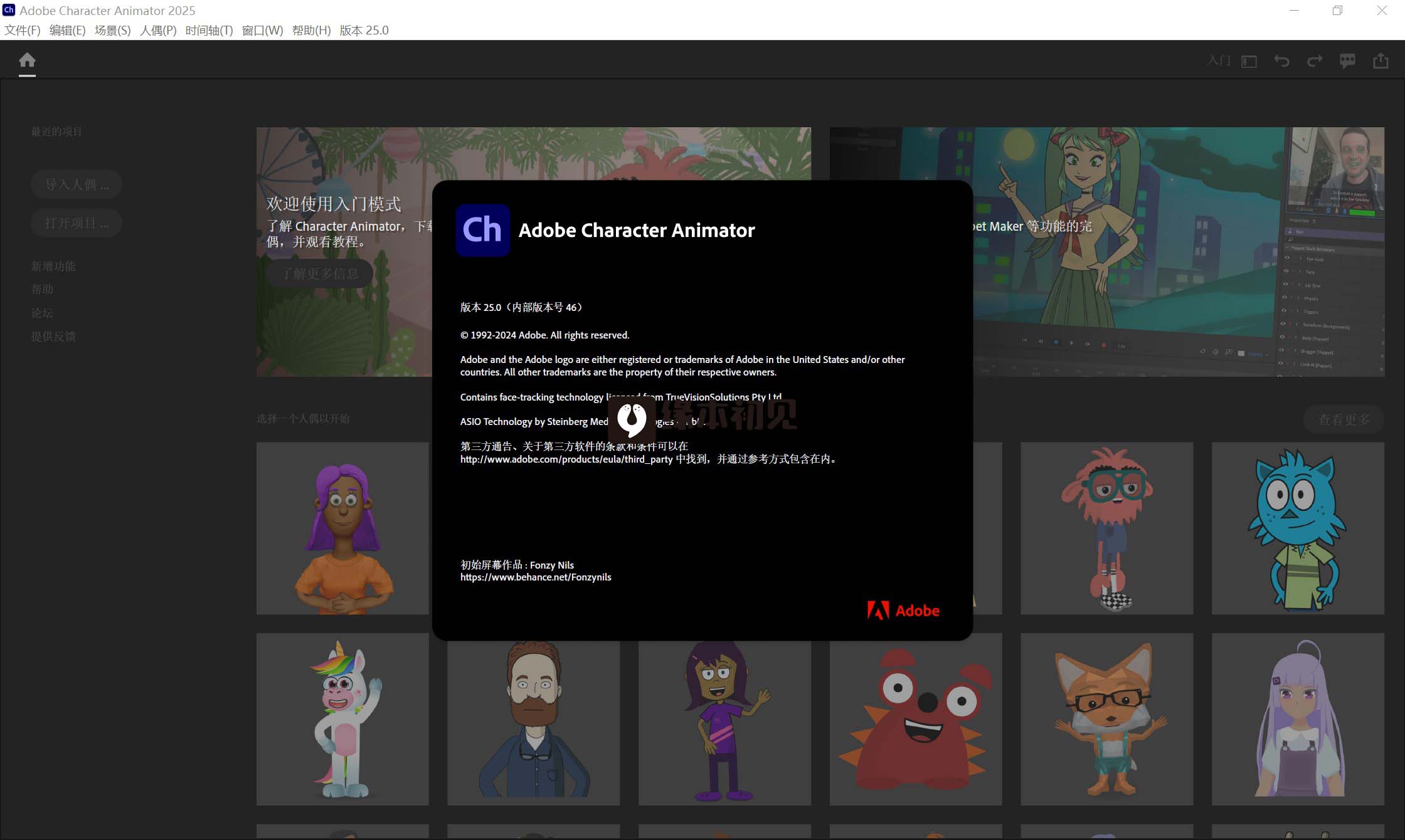Click the 打开项目 button in sidebar
Viewport: 1405px width, 840px height.
point(77,223)
